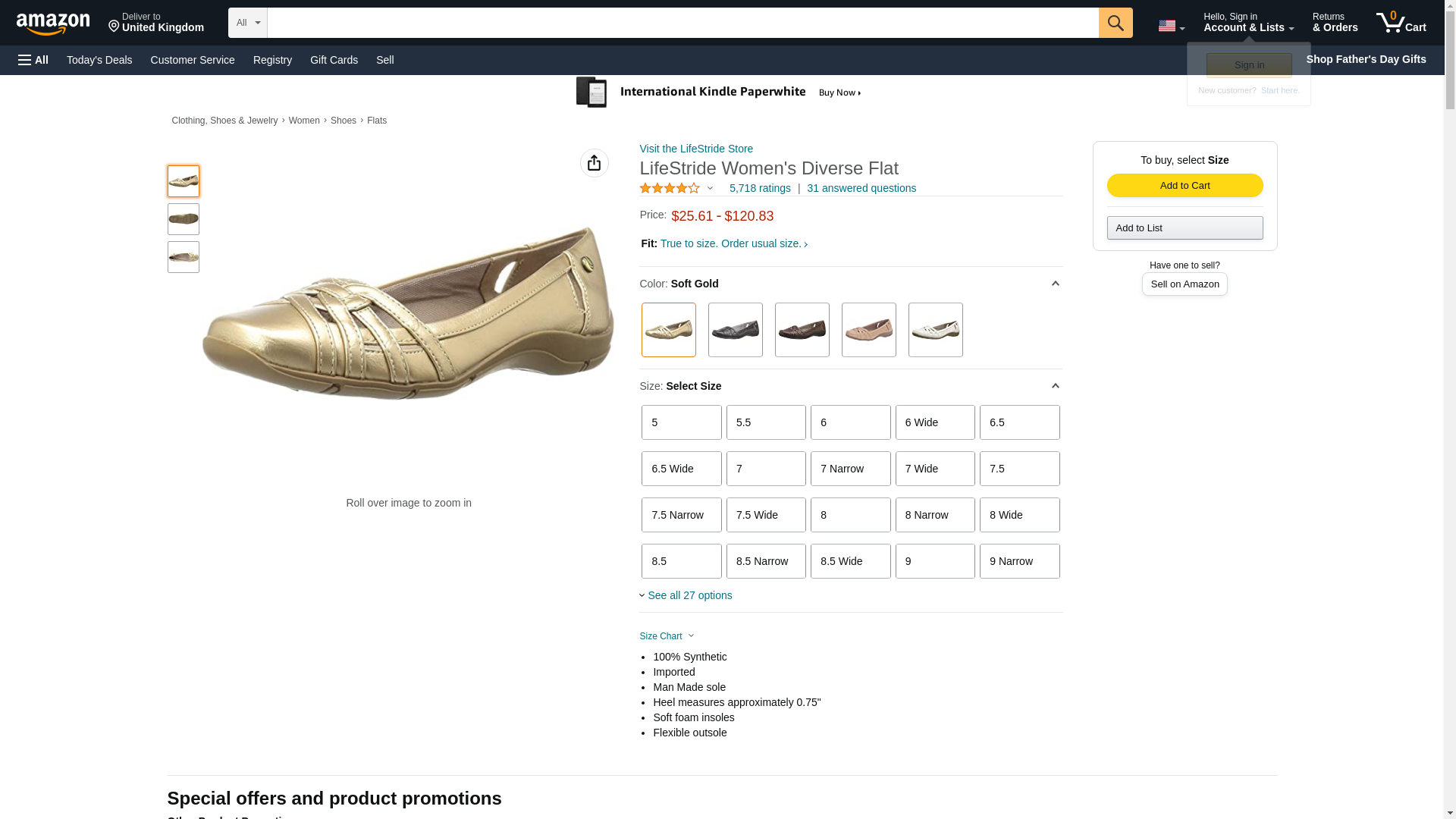Open the All hamburger menu
1456x819 pixels.
pyautogui.click(x=33, y=60)
